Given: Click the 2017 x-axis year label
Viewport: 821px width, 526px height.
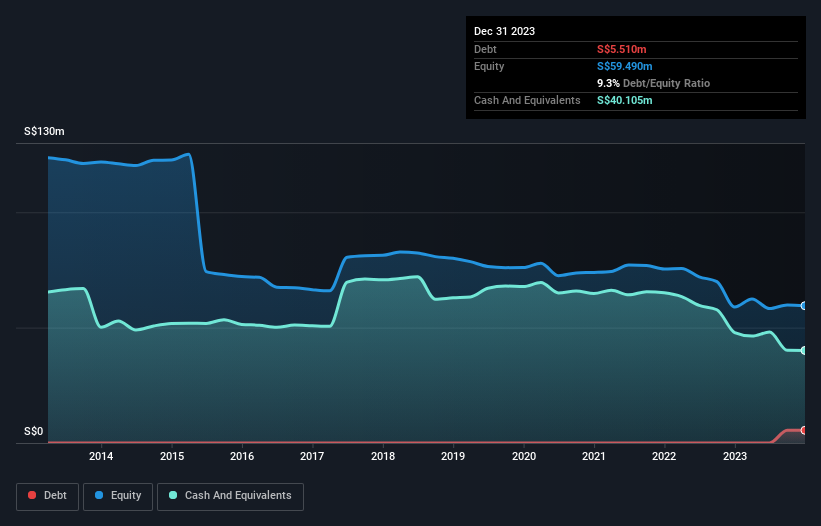Looking at the screenshot, I should coord(312,457).
